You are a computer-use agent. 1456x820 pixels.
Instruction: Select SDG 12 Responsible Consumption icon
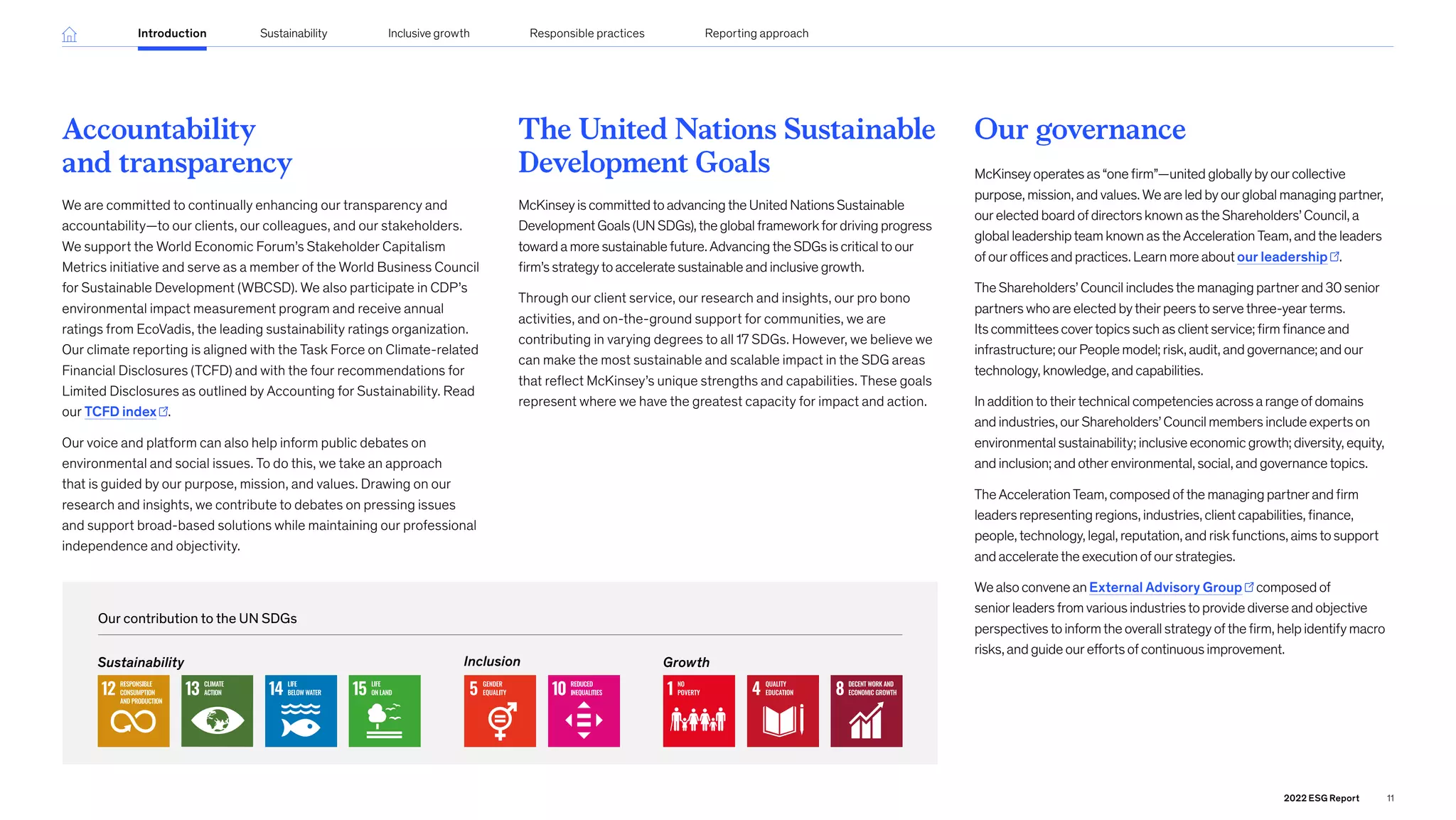[134, 710]
